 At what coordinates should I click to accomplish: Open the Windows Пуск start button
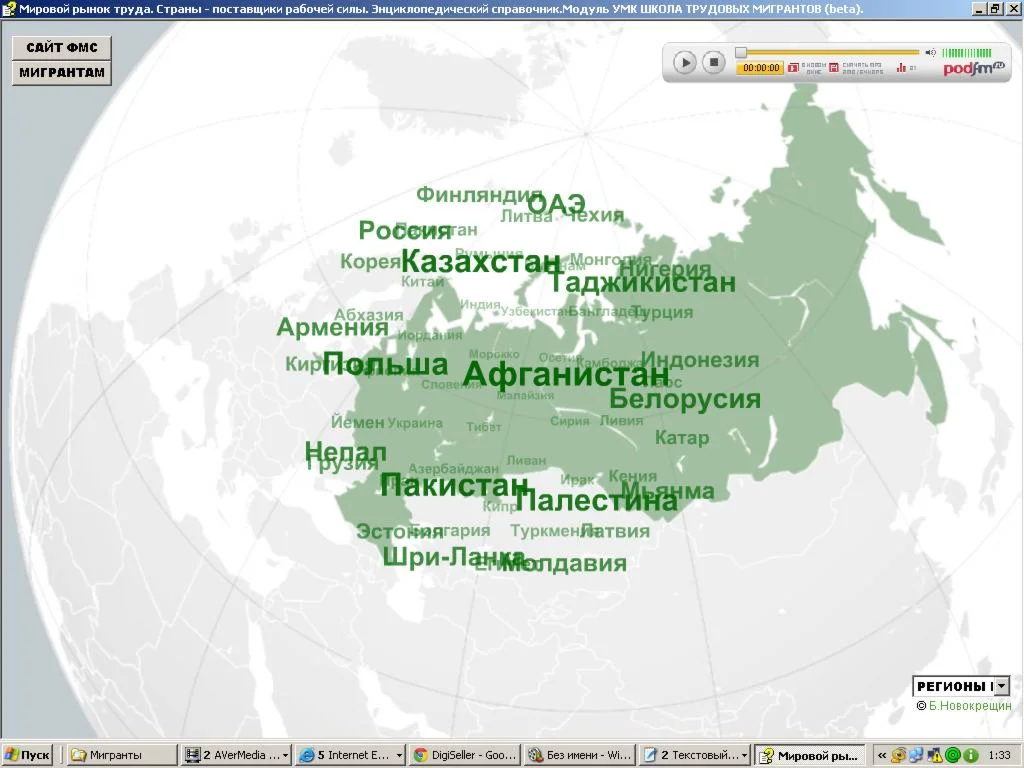[x=27, y=755]
